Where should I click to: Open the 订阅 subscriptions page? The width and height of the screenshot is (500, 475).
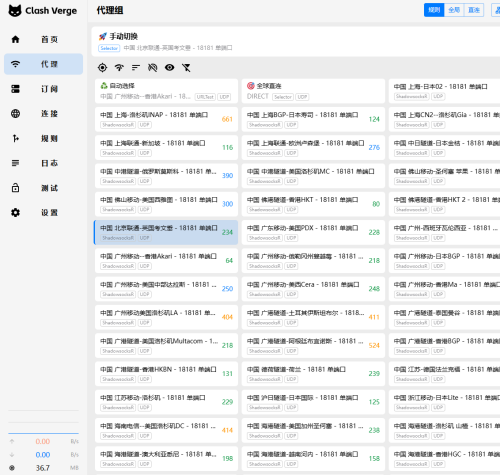(43, 89)
